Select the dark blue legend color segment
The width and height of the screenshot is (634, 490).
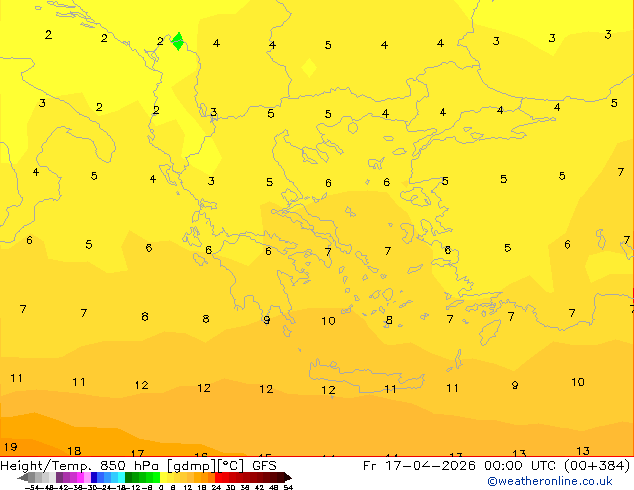[x=94, y=477]
